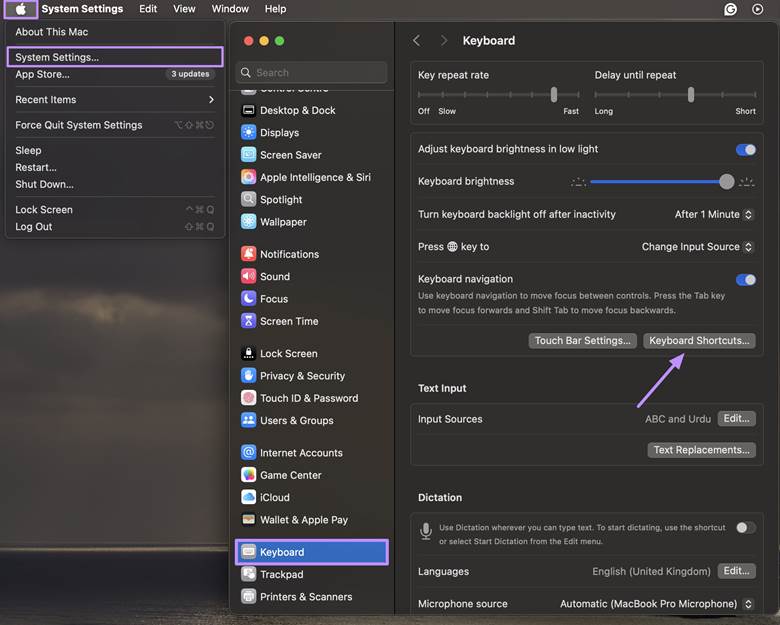This screenshot has height=625, width=780.
Task: Go back with the left chevron
Action: [x=417, y=41]
